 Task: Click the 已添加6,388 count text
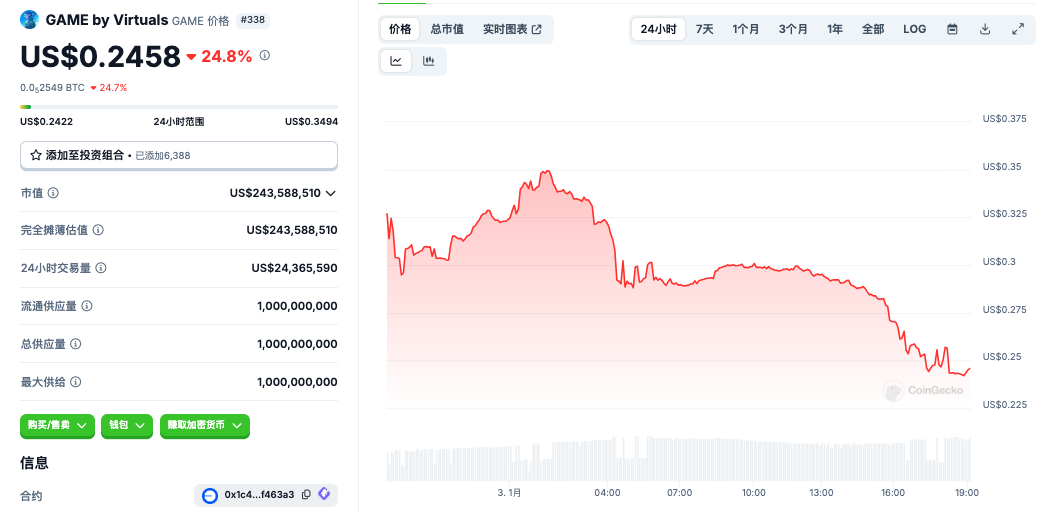click(163, 155)
